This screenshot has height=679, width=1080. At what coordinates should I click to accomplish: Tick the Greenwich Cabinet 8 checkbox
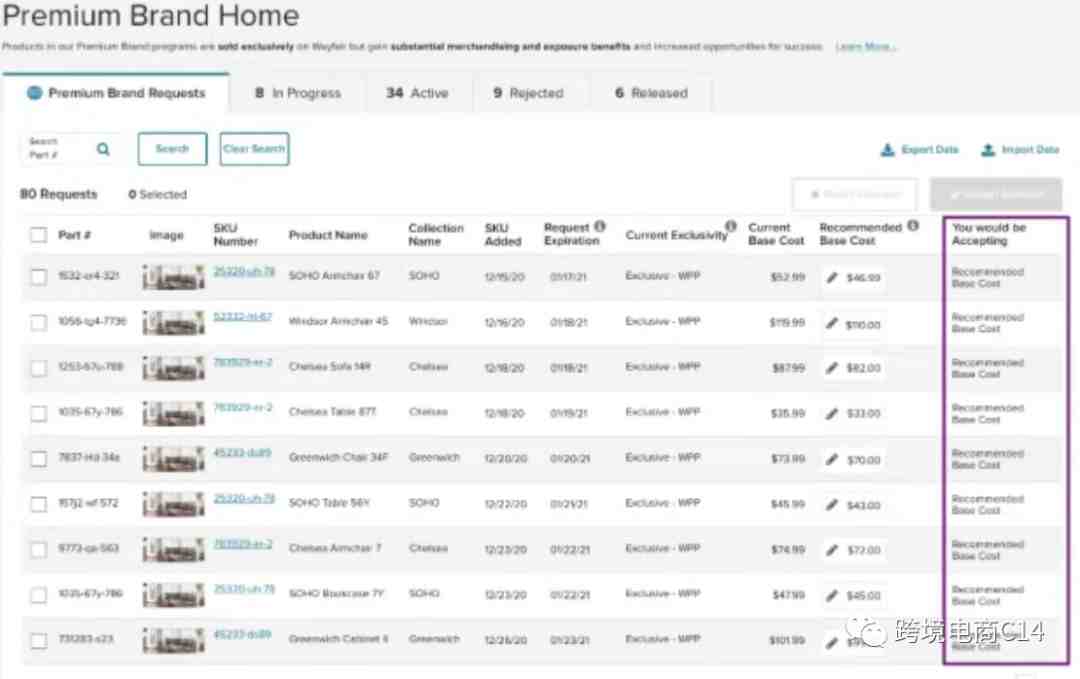click(39, 640)
